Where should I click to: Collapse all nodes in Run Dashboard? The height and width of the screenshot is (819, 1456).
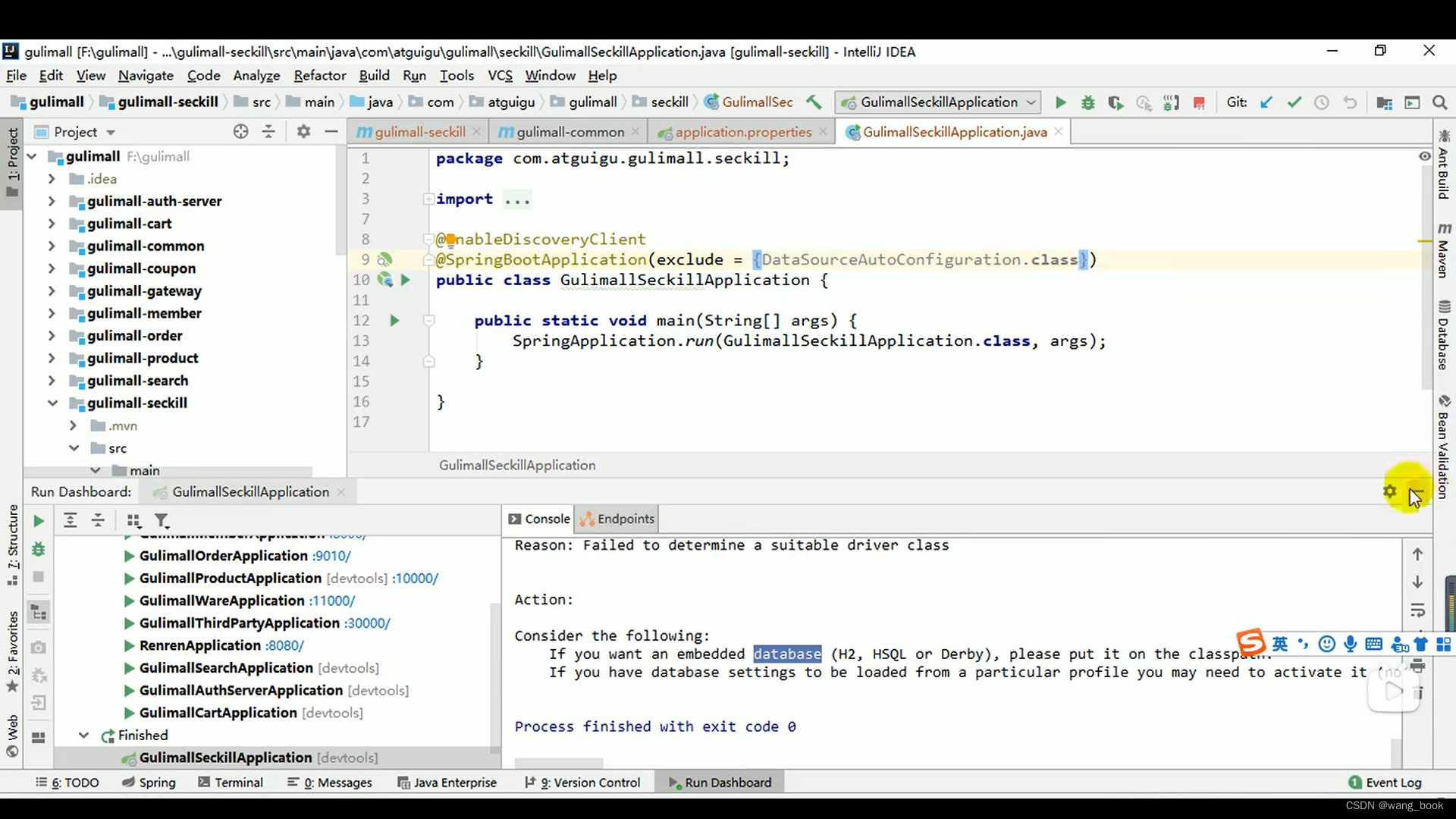click(x=98, y=520)
